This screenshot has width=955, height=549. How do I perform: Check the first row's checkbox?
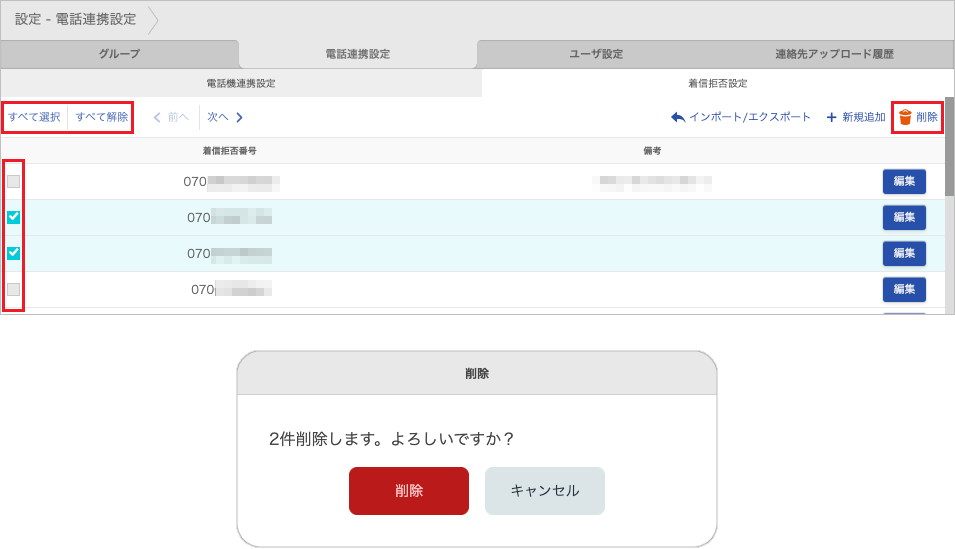[x=13, y=181]
